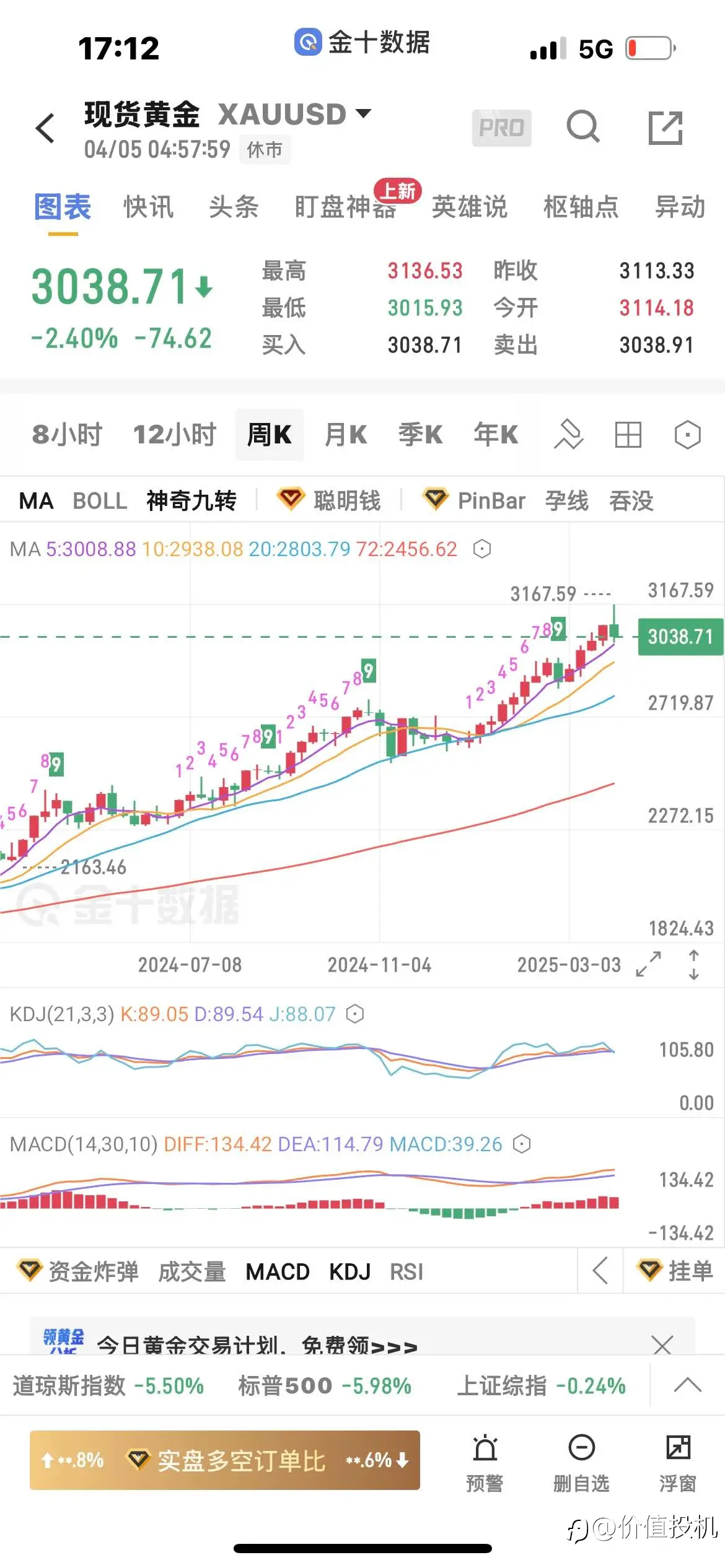Select the 12小时 timeframe

pyautogui.click(x=175, y=435)
